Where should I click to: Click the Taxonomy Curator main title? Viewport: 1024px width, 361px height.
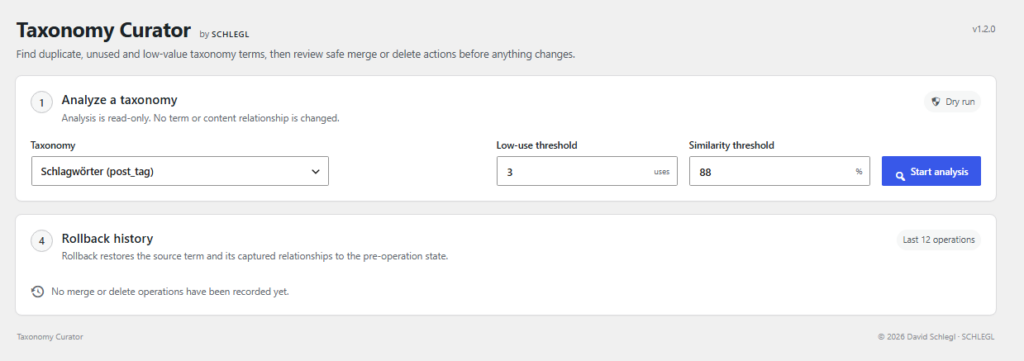104,30
